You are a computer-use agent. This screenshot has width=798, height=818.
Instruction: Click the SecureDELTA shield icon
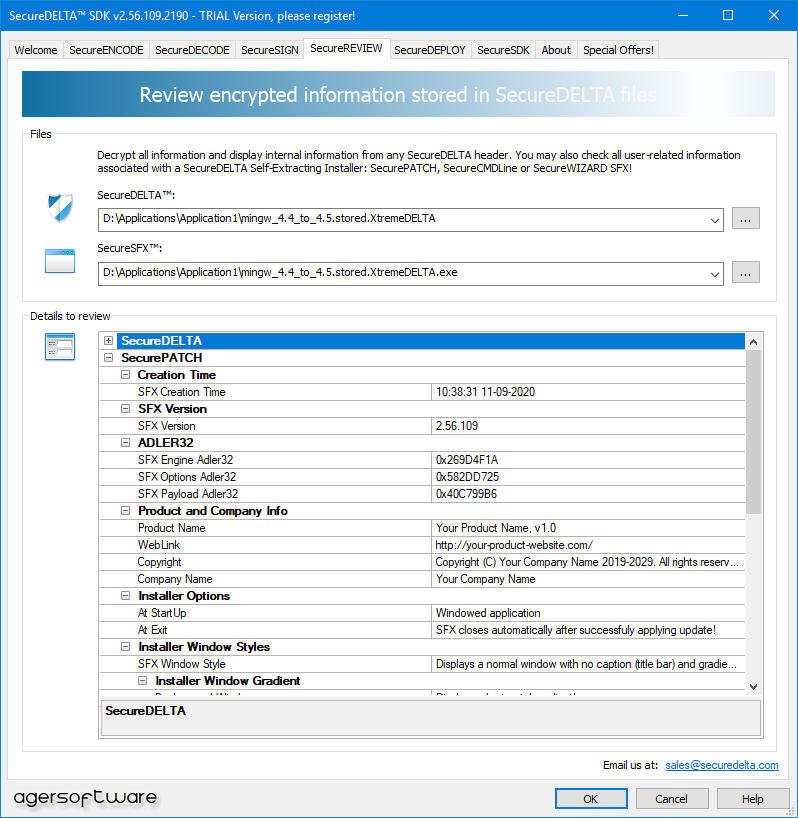[60, 208]
